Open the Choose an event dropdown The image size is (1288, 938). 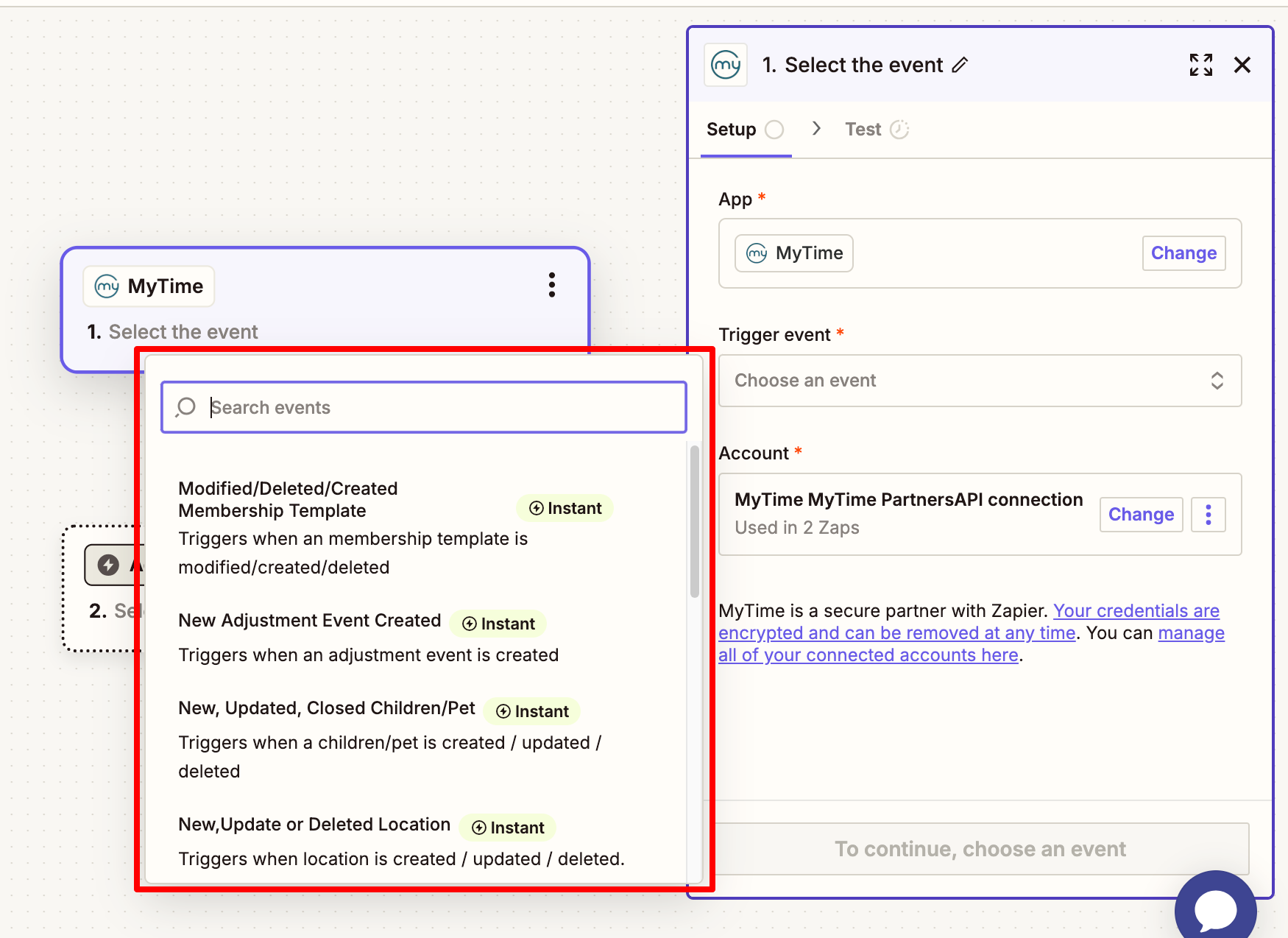(980, 381)
